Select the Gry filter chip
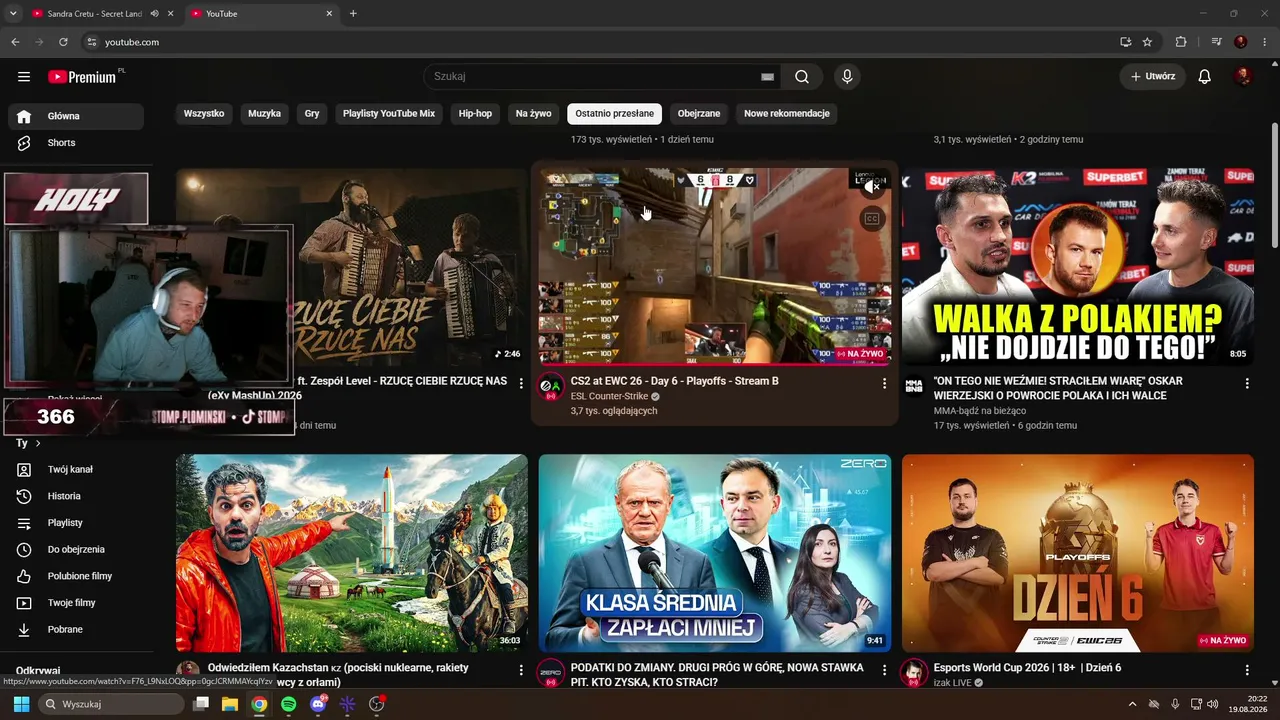1280x720 pixels. pyautogui.click(x=312, y=114)
